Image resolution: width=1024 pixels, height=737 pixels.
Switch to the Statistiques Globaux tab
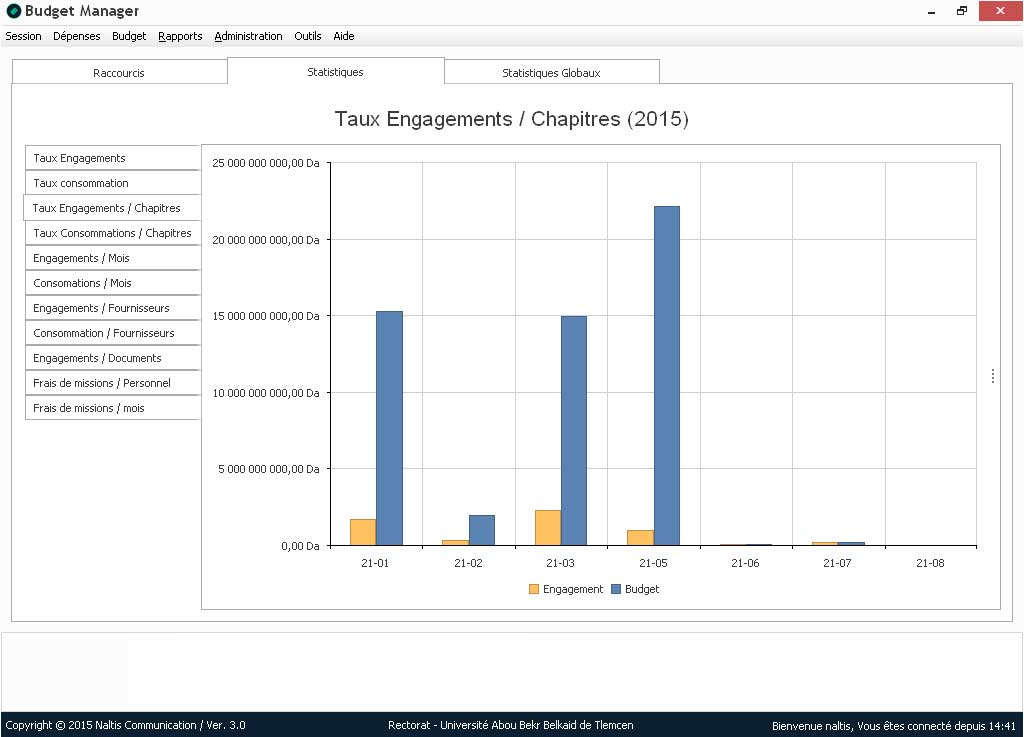coord(551,73)
